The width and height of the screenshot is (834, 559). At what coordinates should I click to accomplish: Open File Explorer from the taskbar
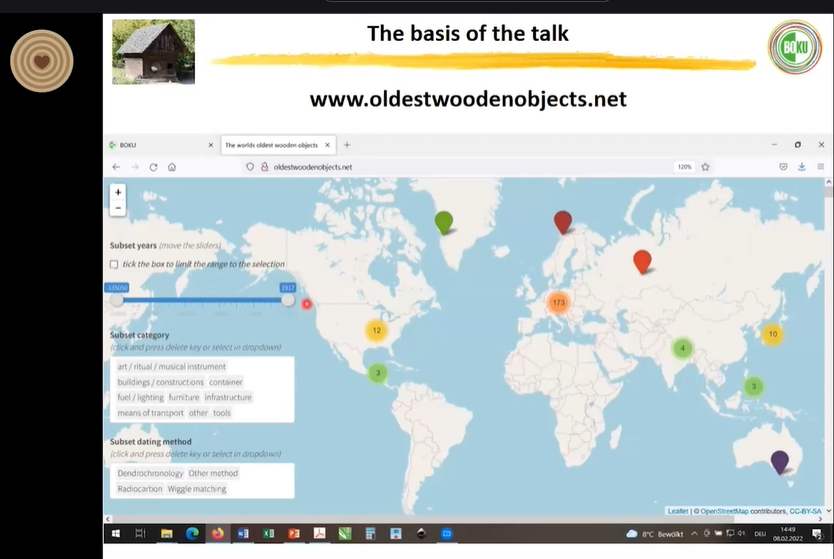pos(166,533)
